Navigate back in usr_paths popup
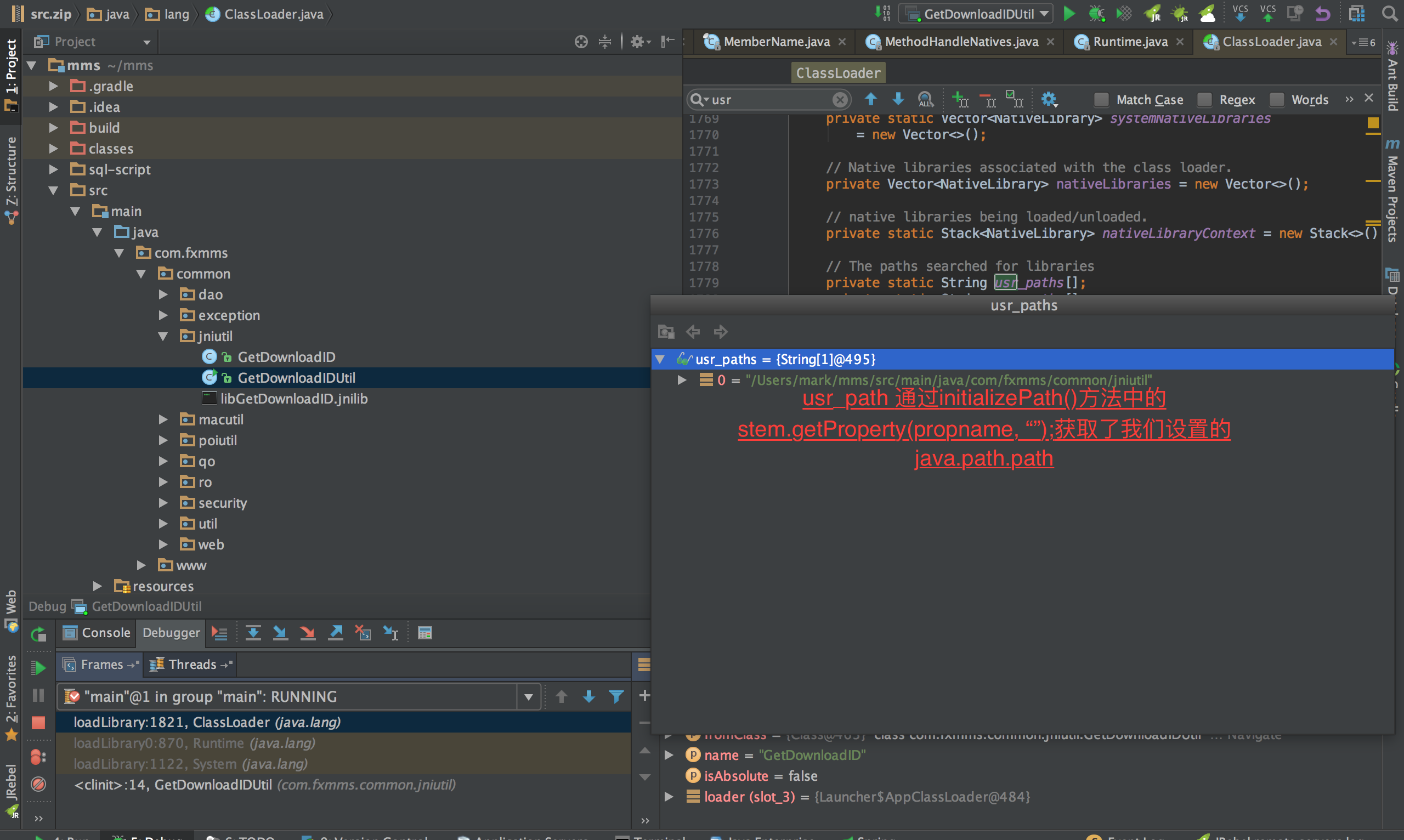Screen dimensions: 1404x840 coord(693,331)
